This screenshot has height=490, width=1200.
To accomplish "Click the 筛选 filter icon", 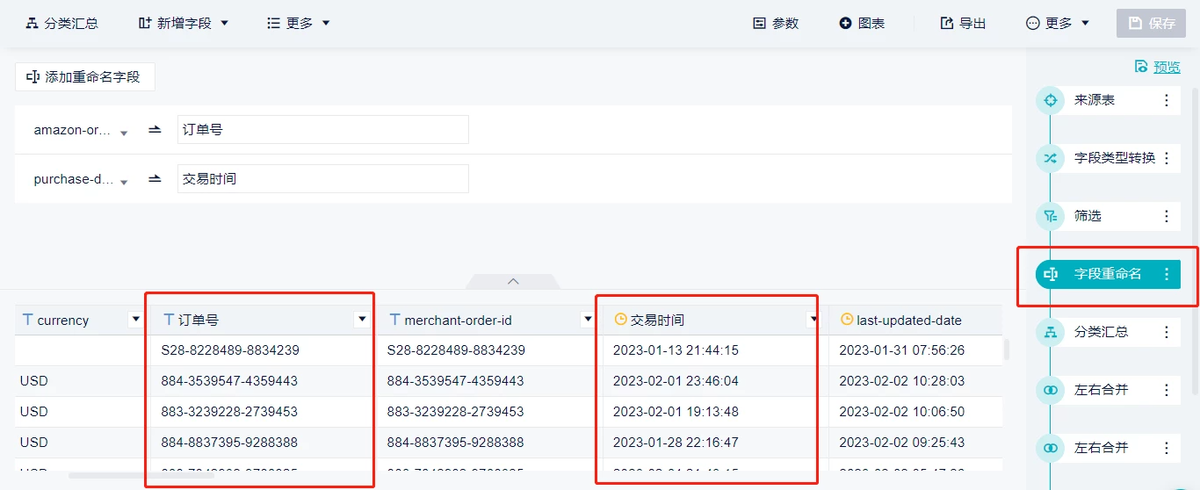I will [x=1050, y=216].
